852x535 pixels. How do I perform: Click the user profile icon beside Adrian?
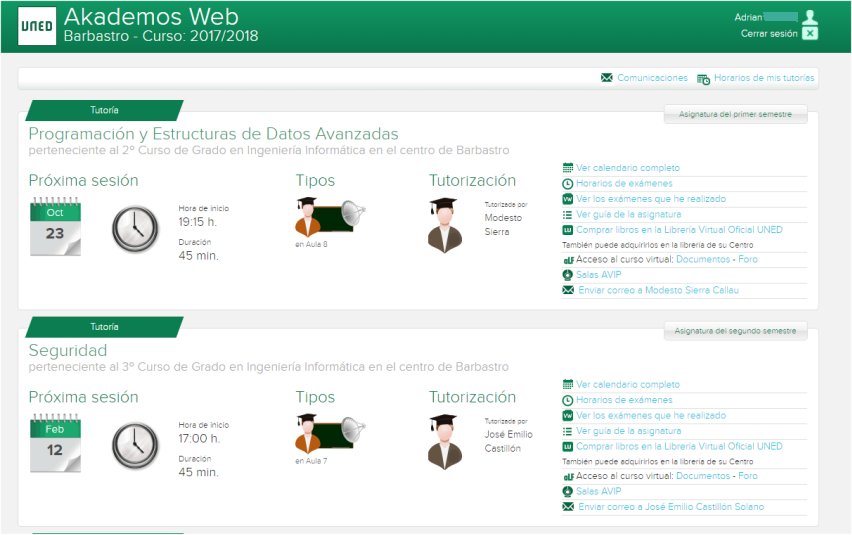coord(810,16)
